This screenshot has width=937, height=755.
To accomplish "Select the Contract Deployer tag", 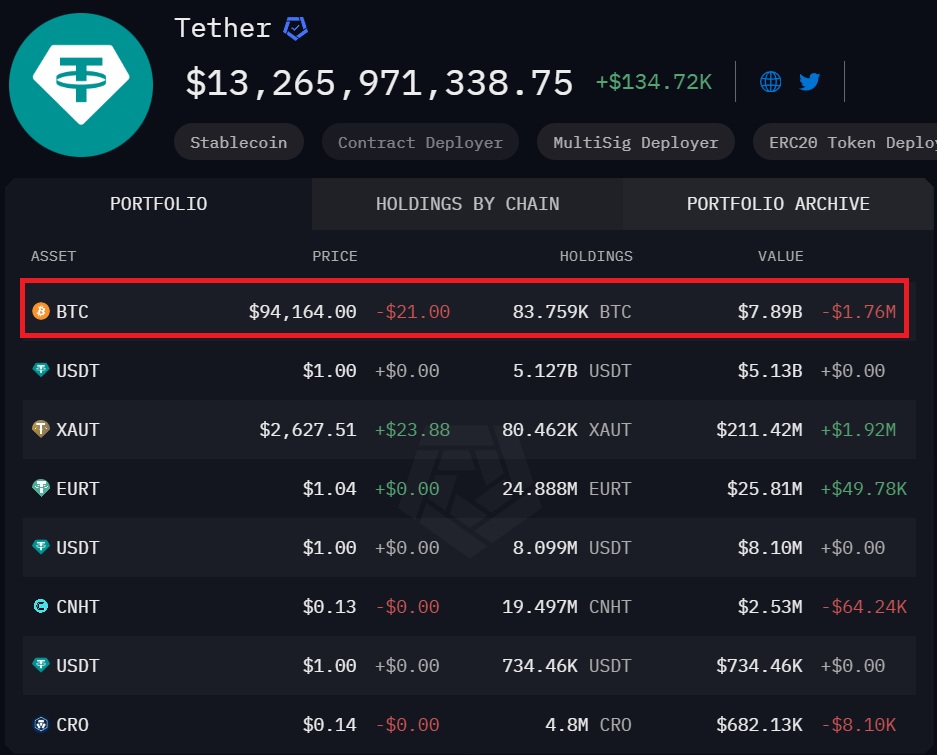I will 420,142.
